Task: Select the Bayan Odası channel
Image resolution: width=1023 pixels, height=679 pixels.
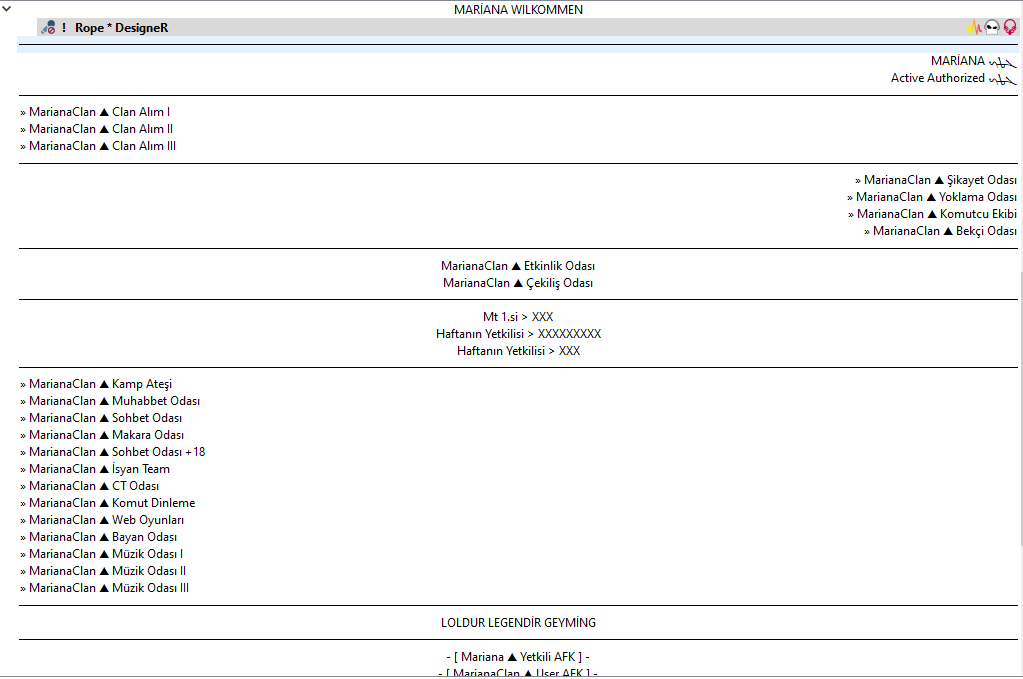Action: (99, 537)
